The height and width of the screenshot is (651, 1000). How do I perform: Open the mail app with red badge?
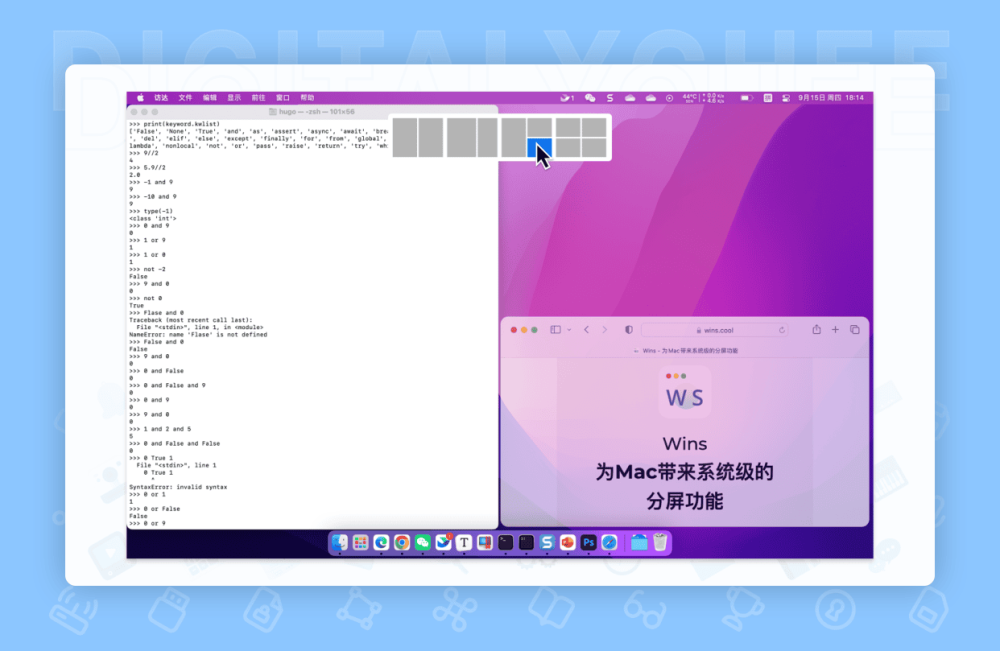pyautogui.click(x=443, y=543)
